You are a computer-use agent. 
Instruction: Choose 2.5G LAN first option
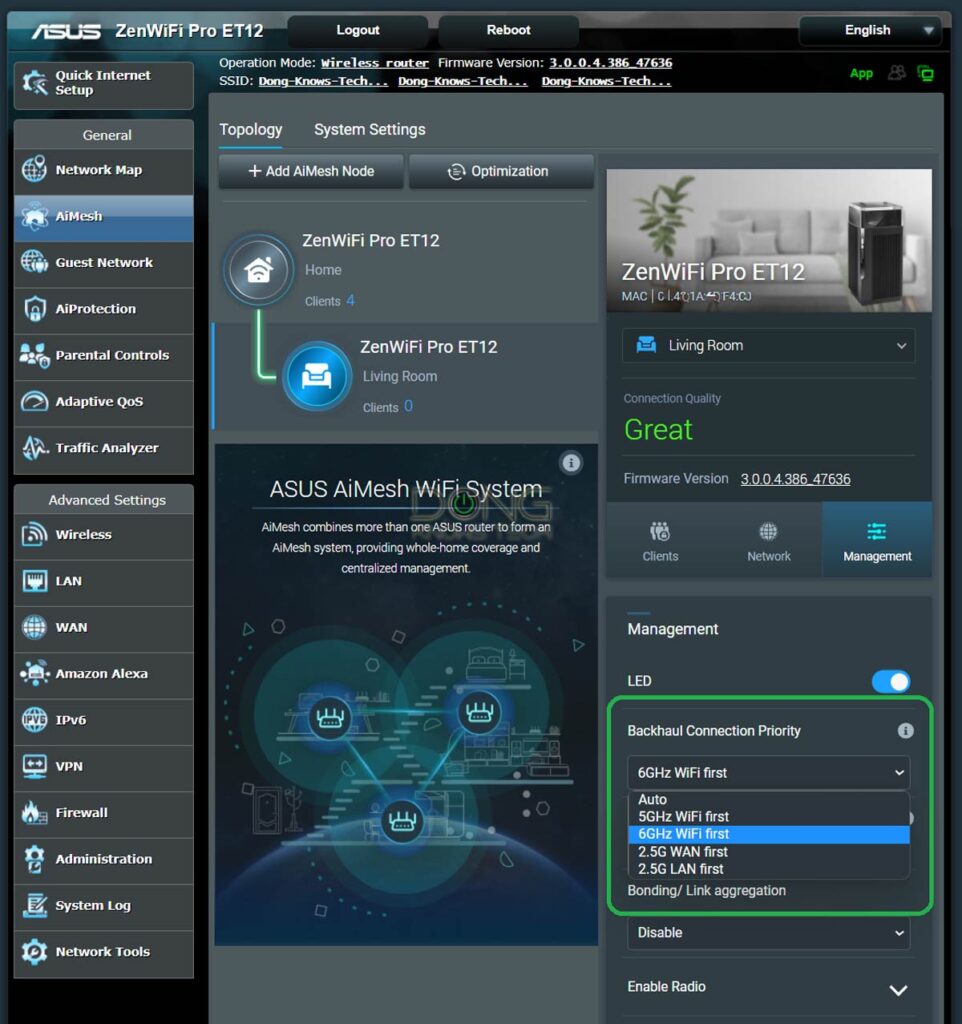(768, 869)
